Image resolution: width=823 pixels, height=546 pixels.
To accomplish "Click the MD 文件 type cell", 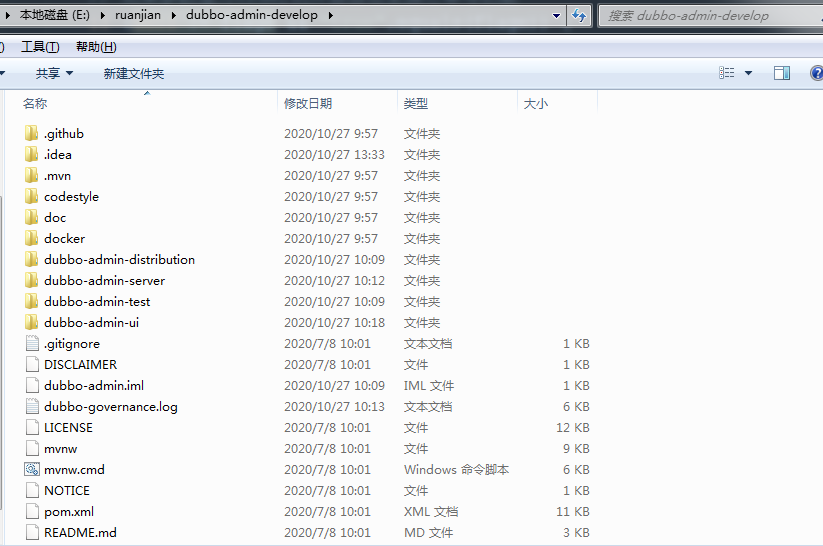I will pos(428,532).
